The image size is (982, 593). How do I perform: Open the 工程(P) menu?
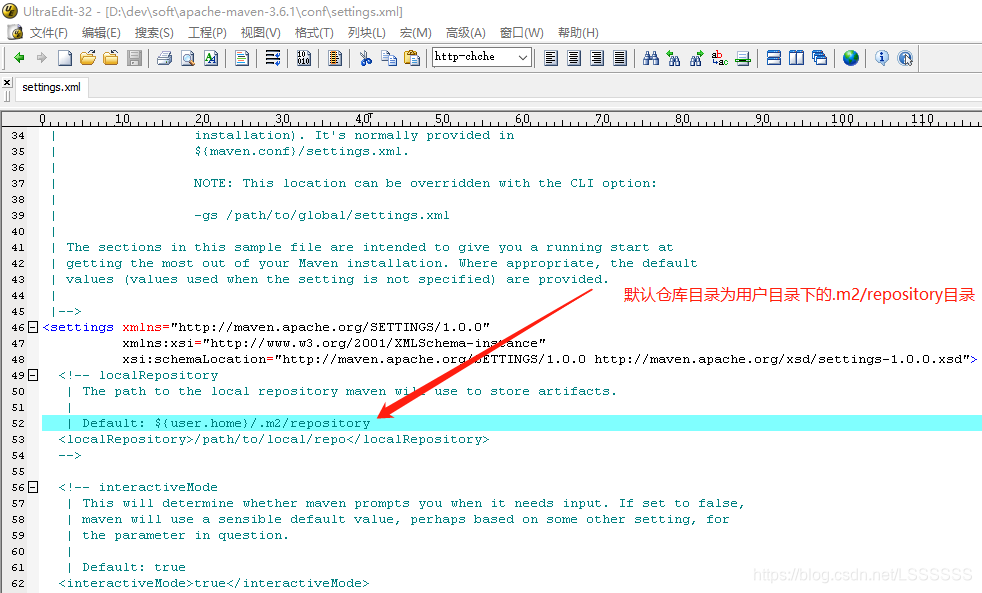point(207,33)
